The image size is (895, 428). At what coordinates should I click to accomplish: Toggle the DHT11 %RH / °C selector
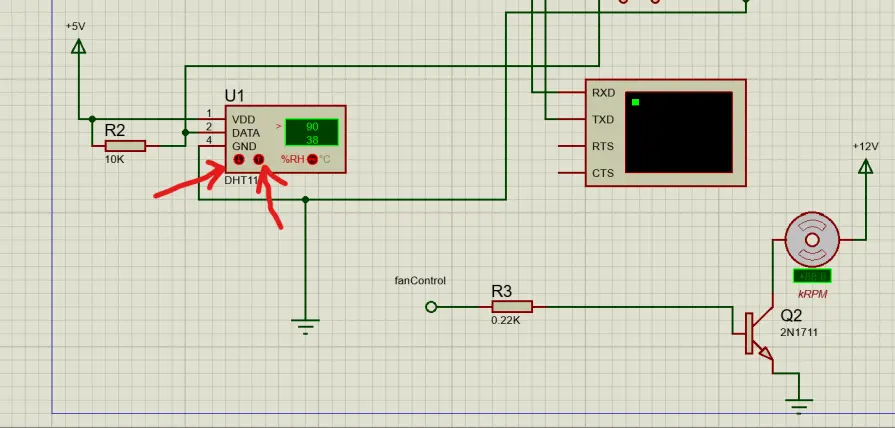pos(312,159)
